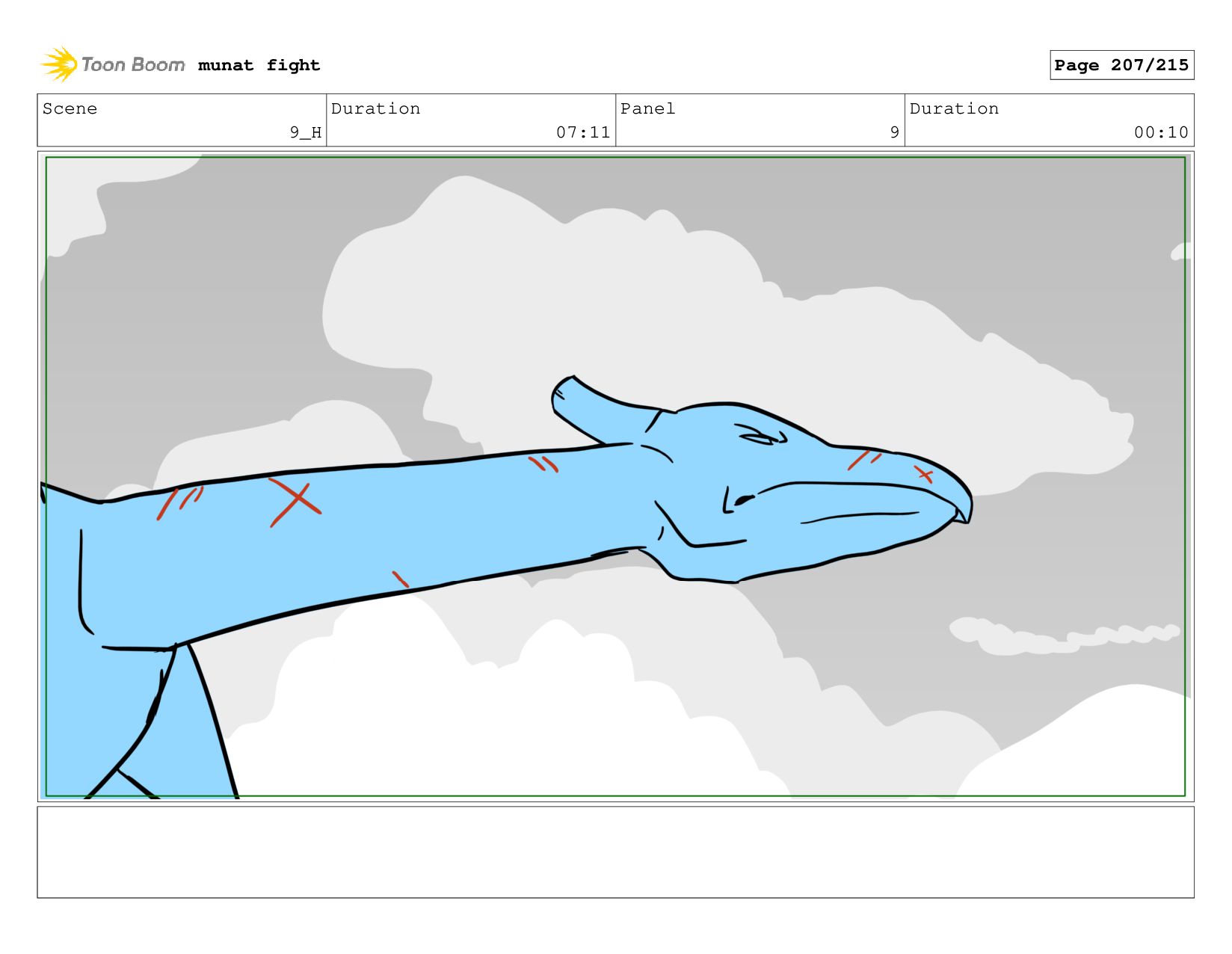
Task: Click the 'Page 207/215' indicator box
Action: coord(1121,65)
